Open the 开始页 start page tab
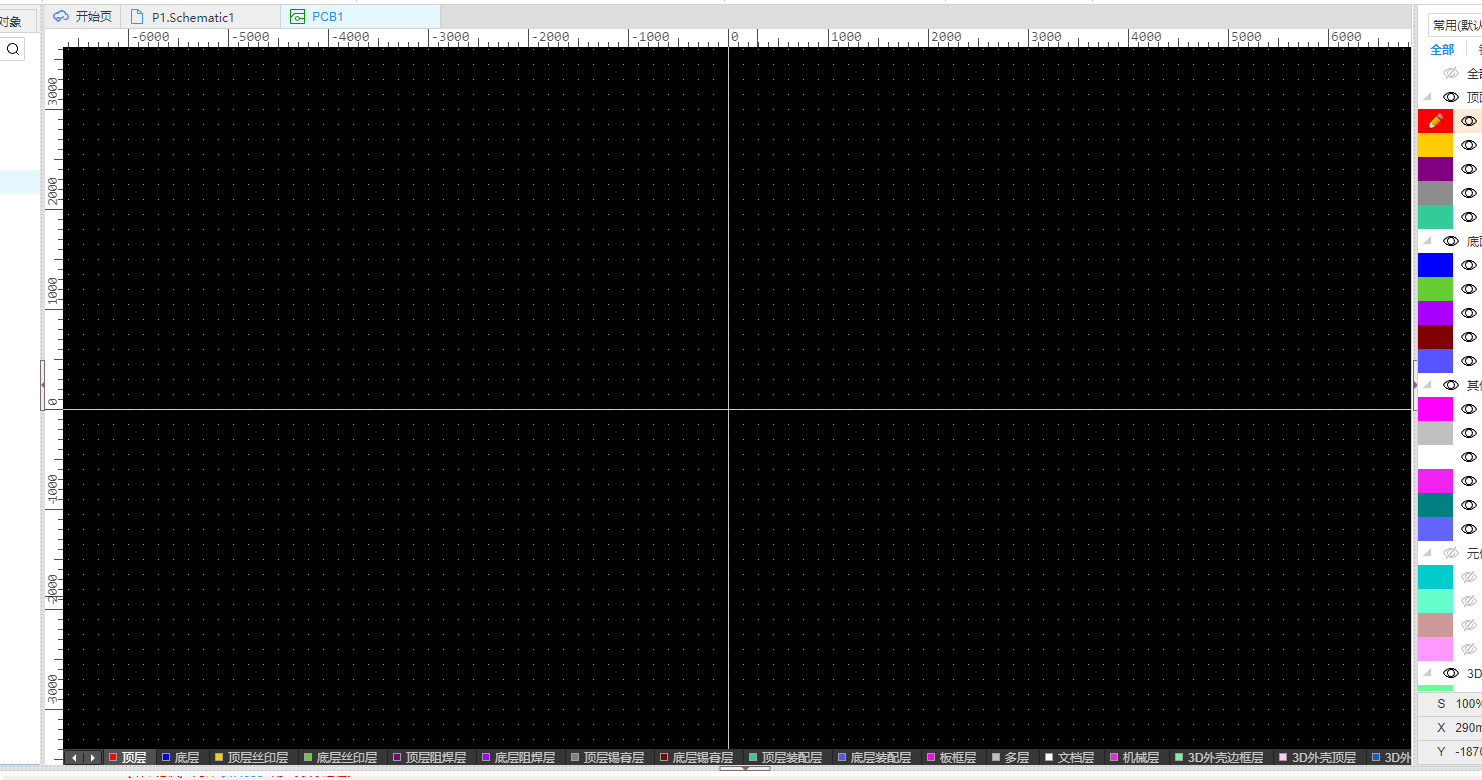 (x=84, y=16)
